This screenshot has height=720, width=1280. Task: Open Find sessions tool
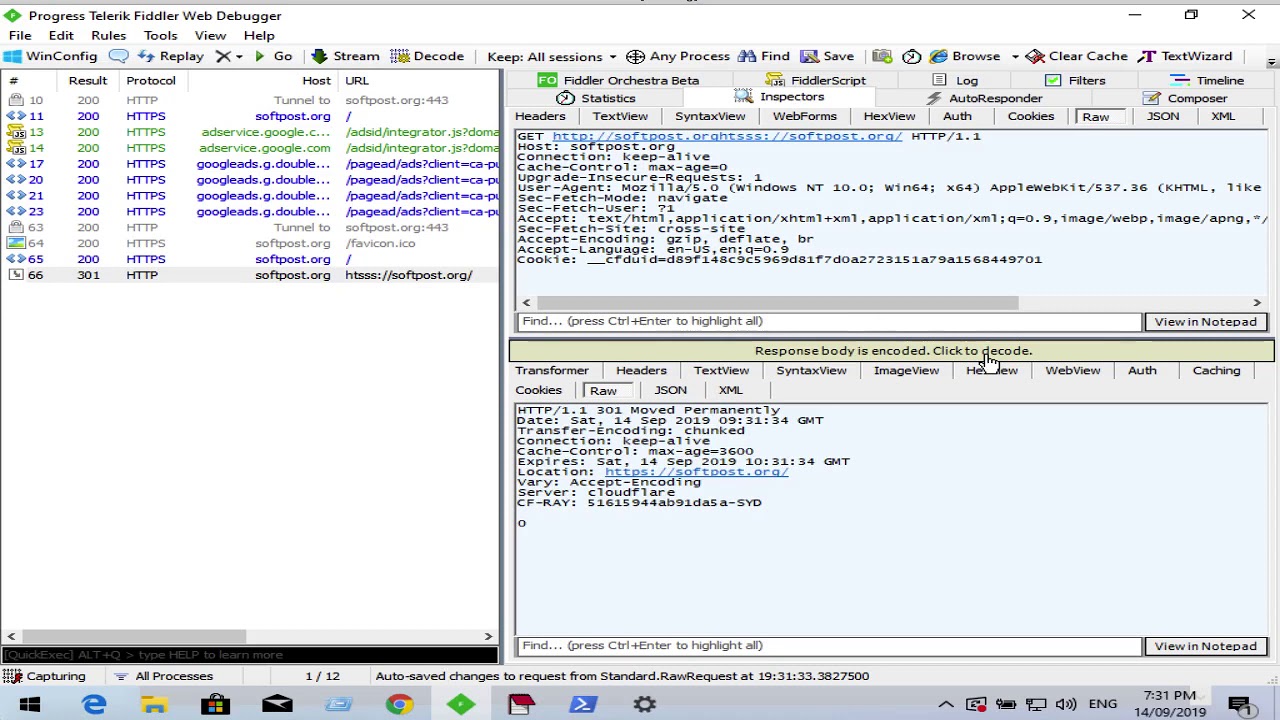tap(764, 56)
